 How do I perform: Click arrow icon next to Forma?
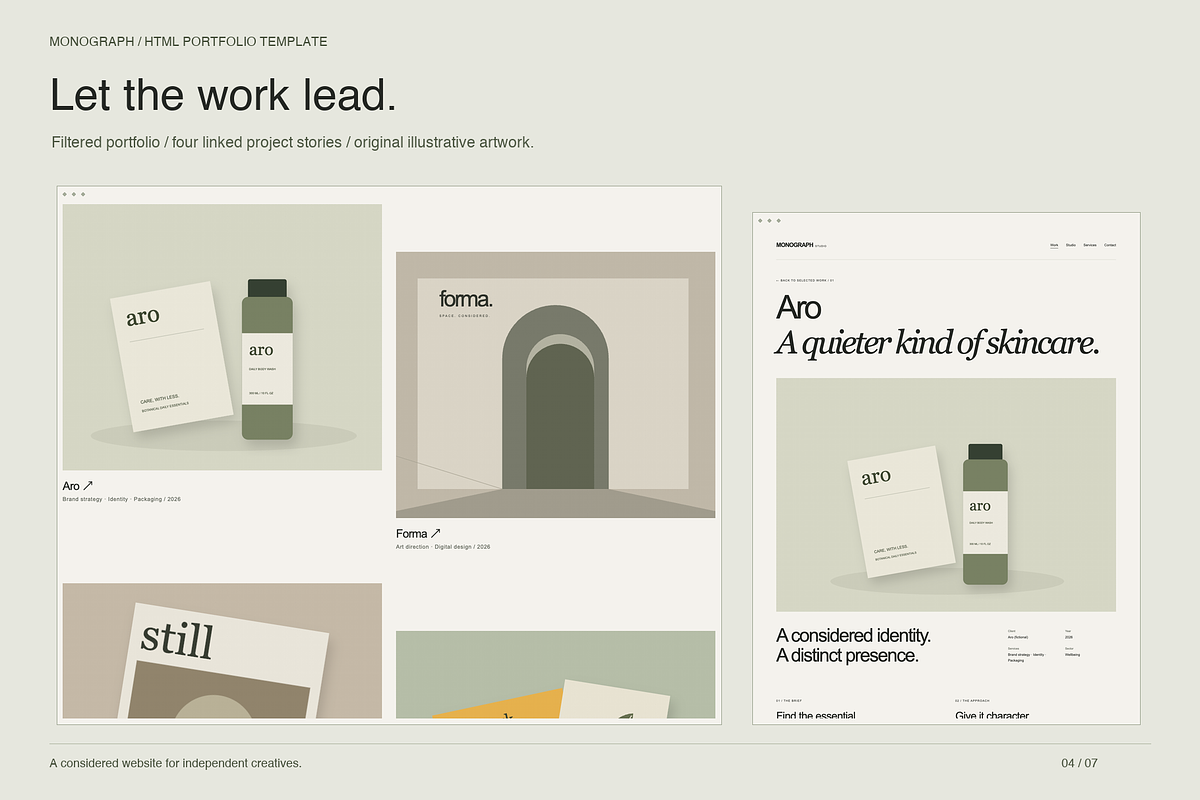coord(435,534)
